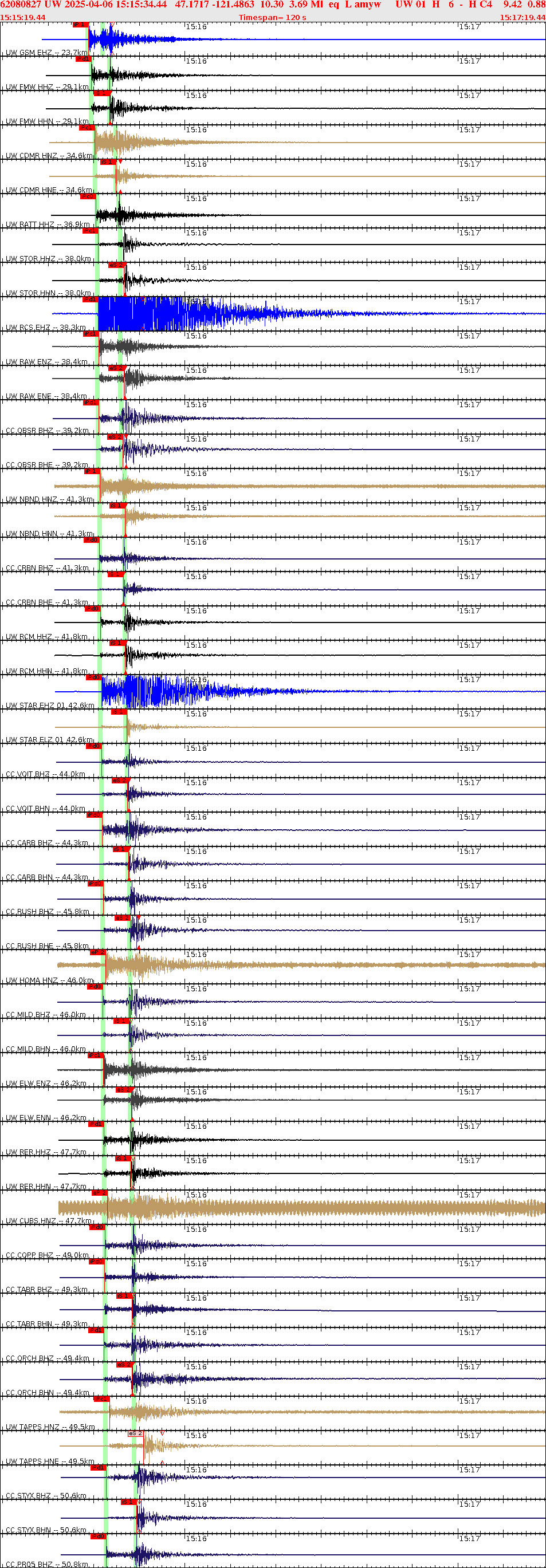Select UW CDMR HNZ 34.6km station label
The width and height of the screenshot is (546, 1568).
point(49,156)
